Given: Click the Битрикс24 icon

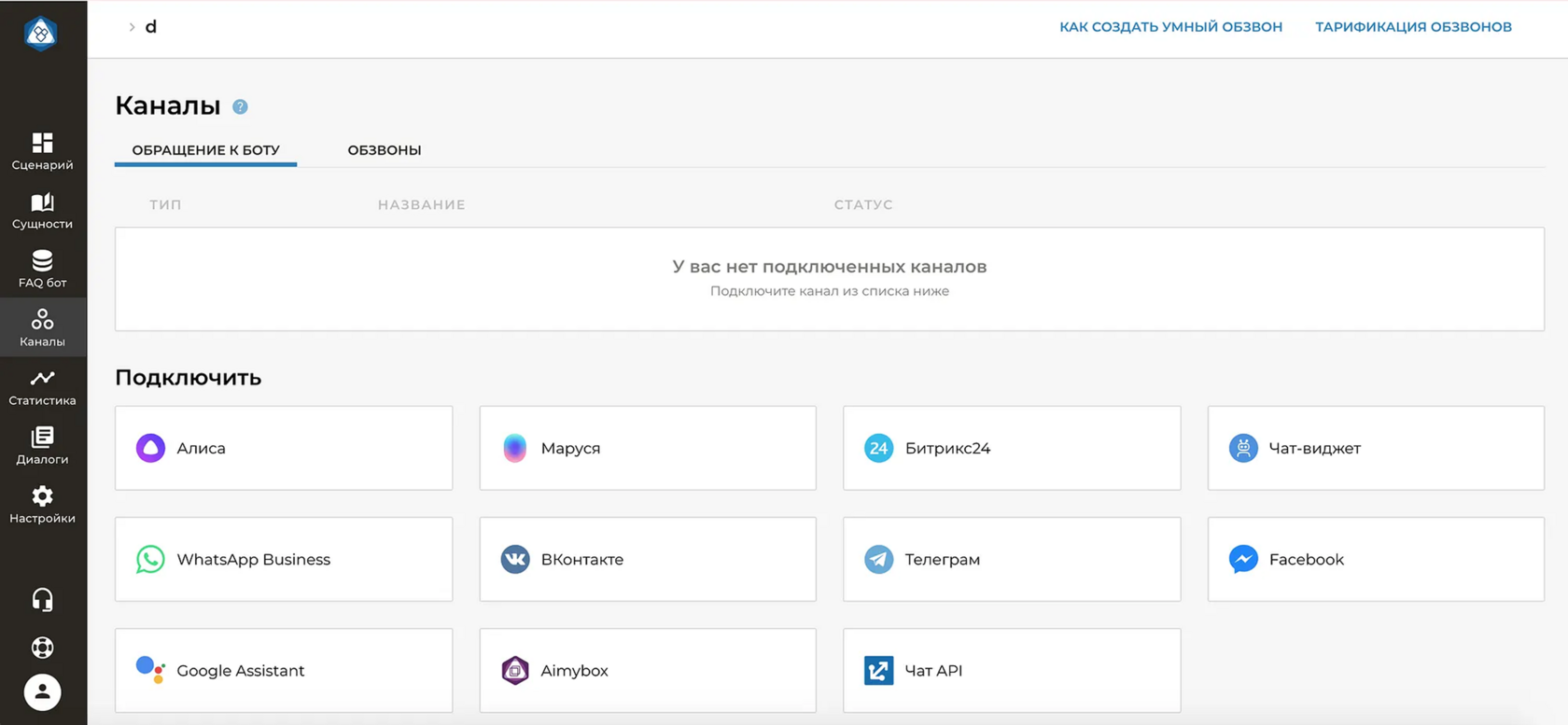Looking at the screenshot, I should point(878,448).
